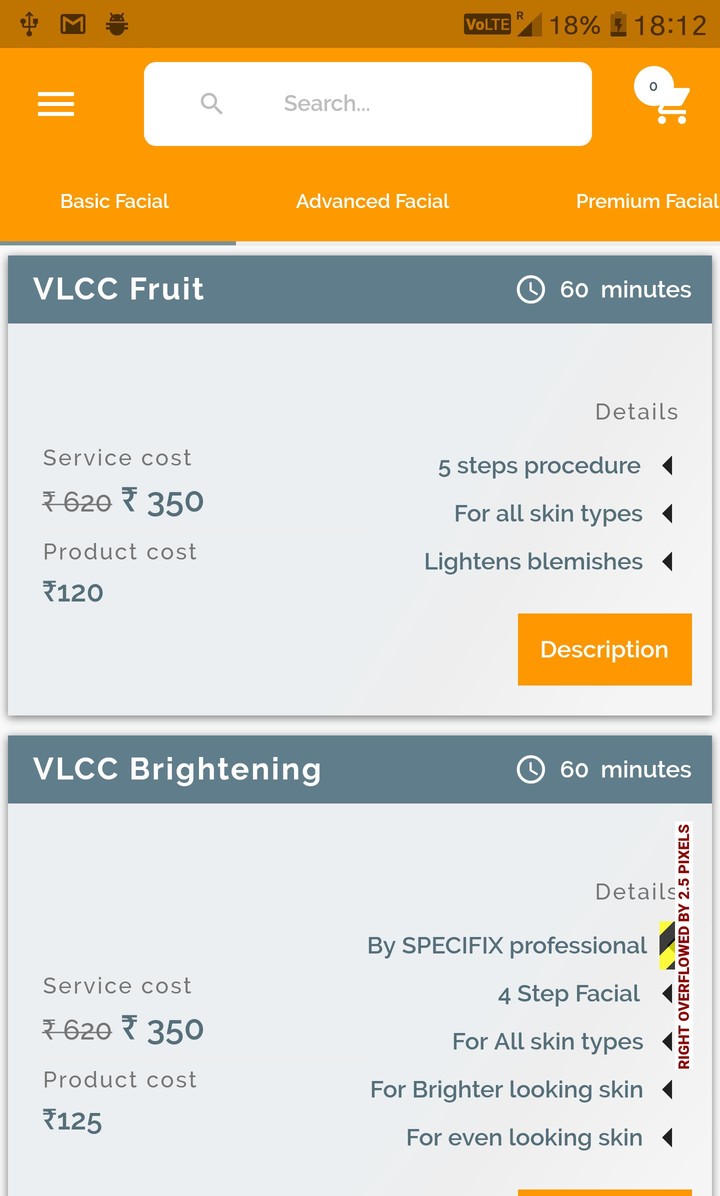Expand the 'For Brighter looking skin' arrow
Image resolution: width=720 pixels, height=1196 pixels.
(x=667, y=1090)
